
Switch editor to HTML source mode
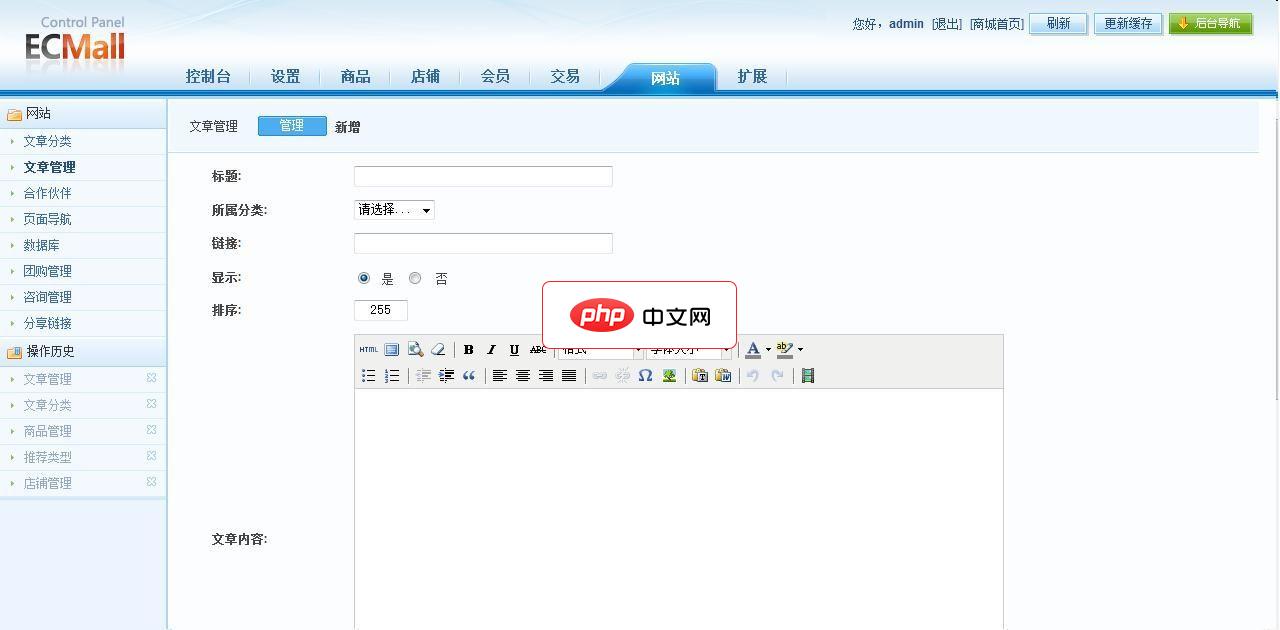(368, 349)
